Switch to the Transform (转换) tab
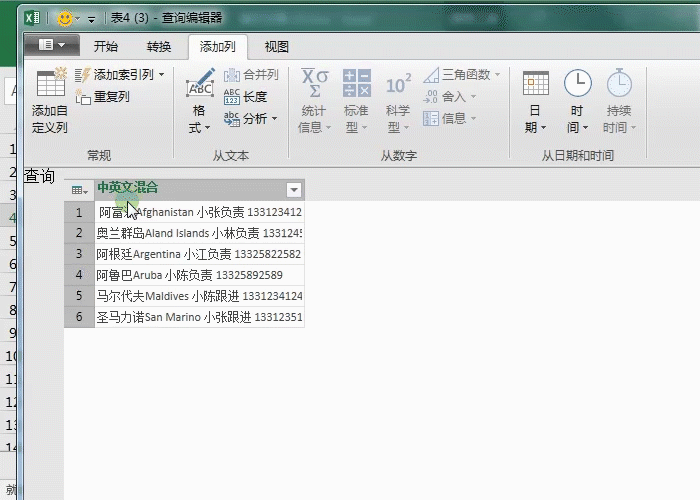Image resolution: width=700 pixels, height=500 pixels. [159, 47]
